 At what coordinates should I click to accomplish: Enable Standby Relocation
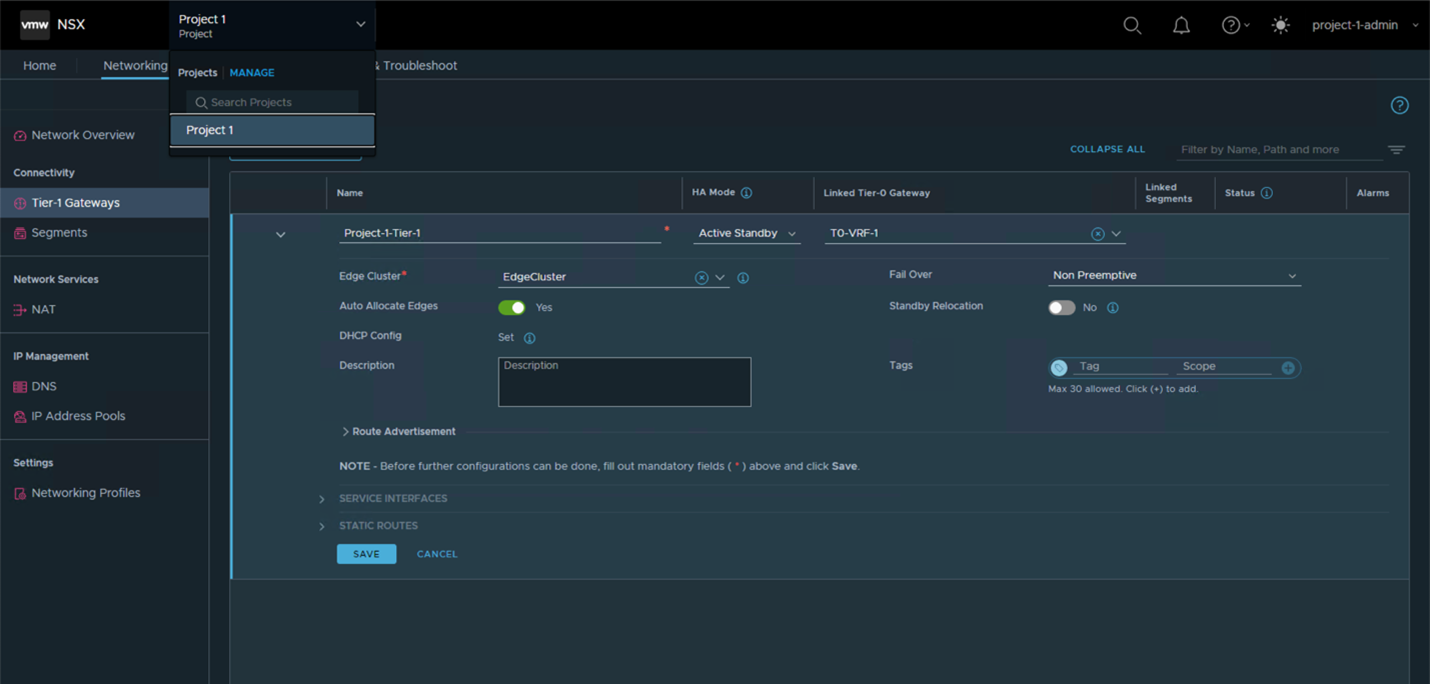click(1062, 307)
